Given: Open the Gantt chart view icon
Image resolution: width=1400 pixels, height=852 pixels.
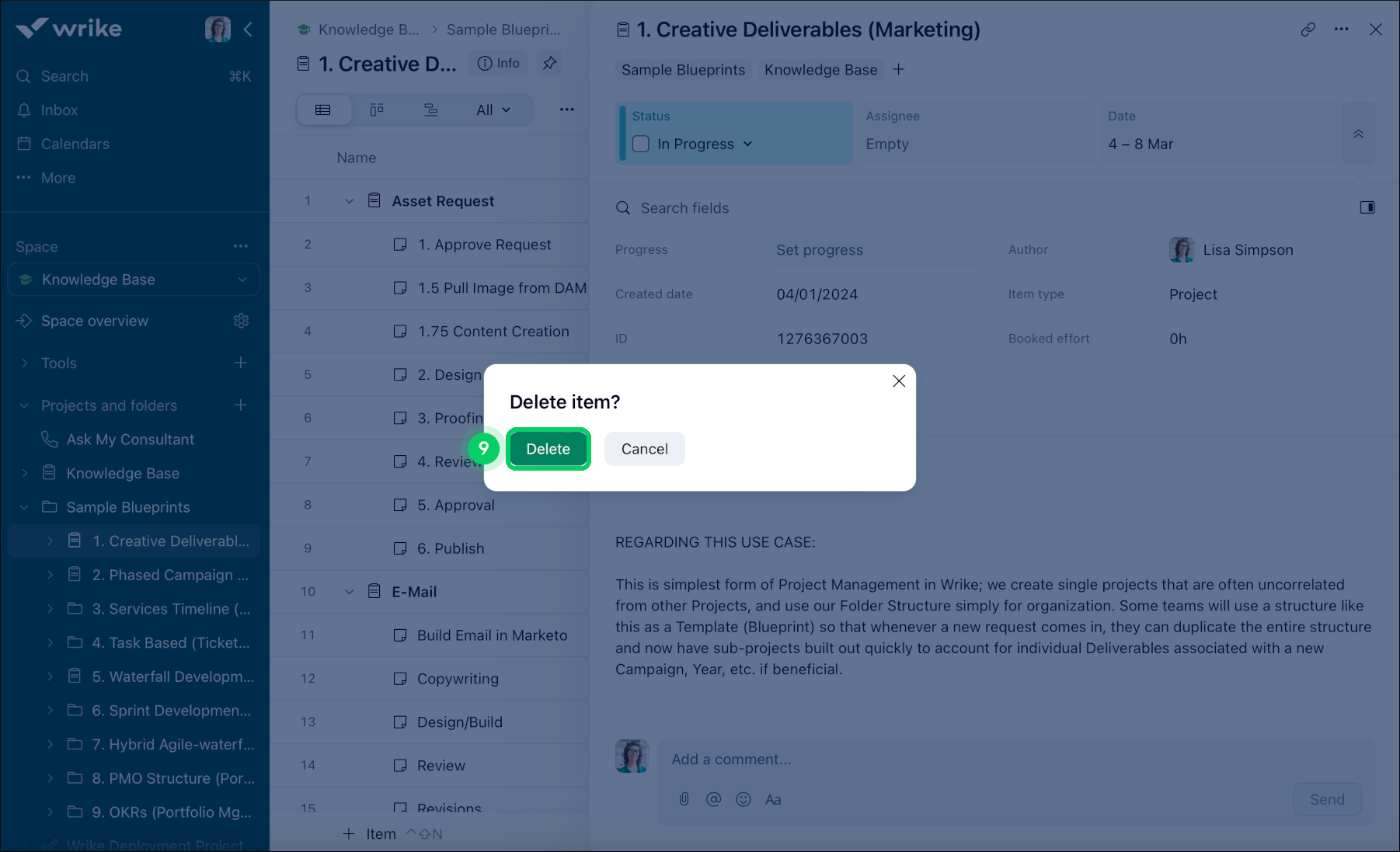Looking at the screenshot, I should coord(430,110).
